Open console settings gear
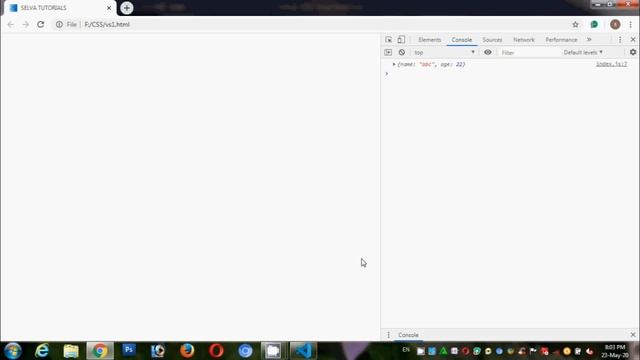Viewport: 640px width, 360px height. (633, 52)
